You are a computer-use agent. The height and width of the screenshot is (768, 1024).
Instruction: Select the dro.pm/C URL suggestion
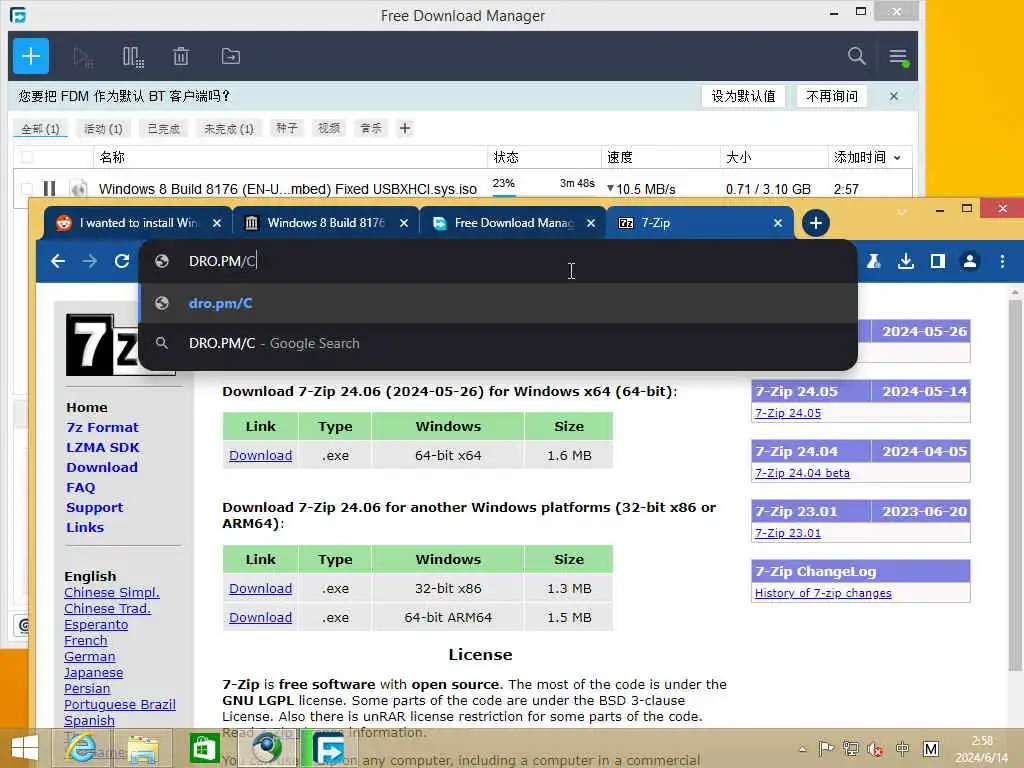(498, 303)
